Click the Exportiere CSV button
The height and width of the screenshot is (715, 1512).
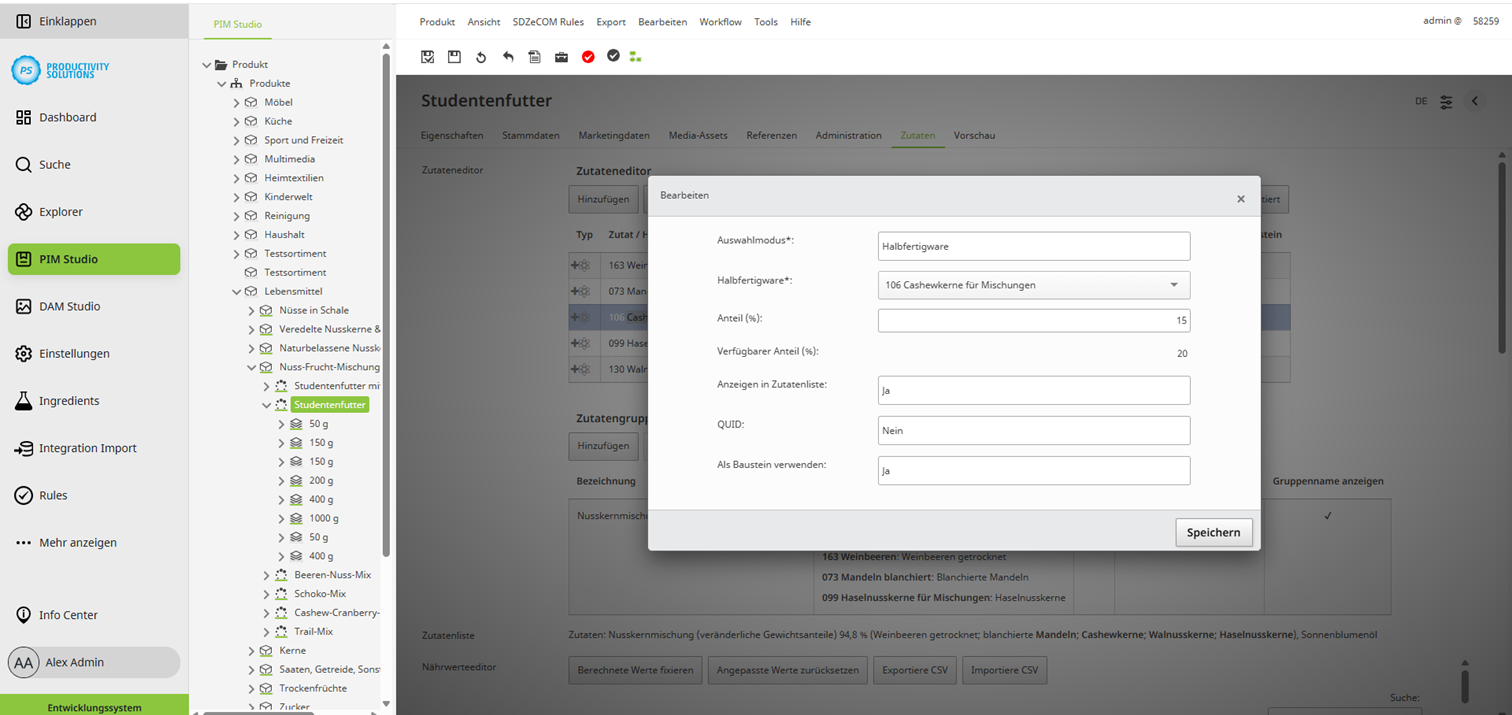[x=914, y=670]
